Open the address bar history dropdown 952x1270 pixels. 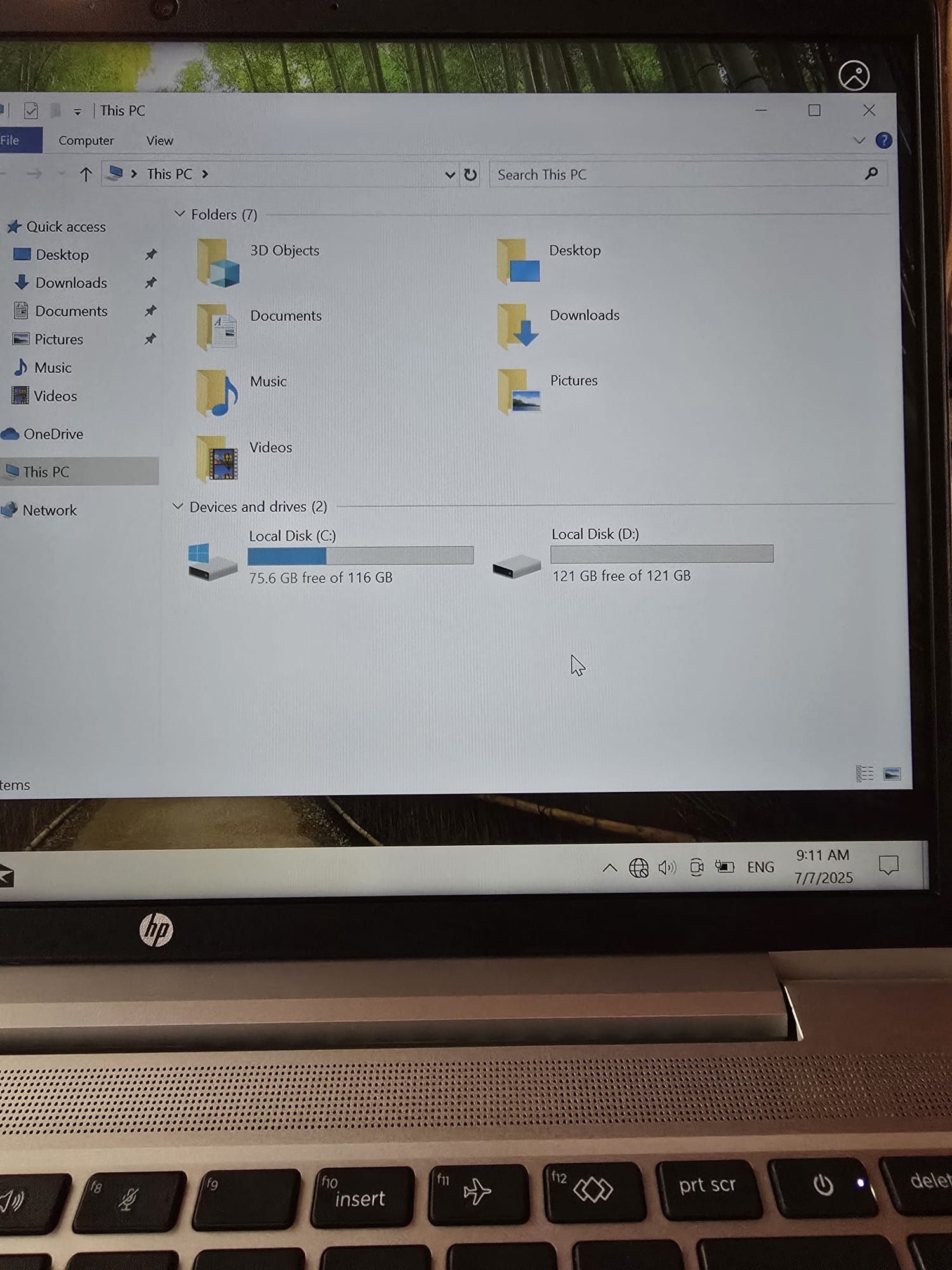450,175
